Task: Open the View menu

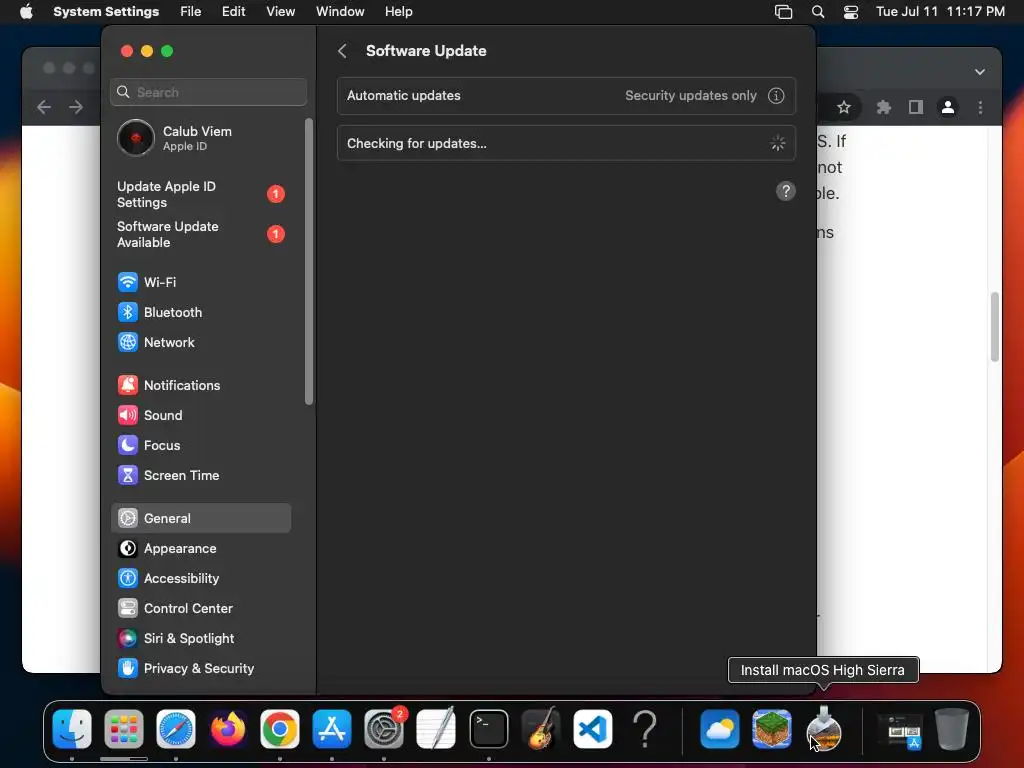Action: click(281, 12)
